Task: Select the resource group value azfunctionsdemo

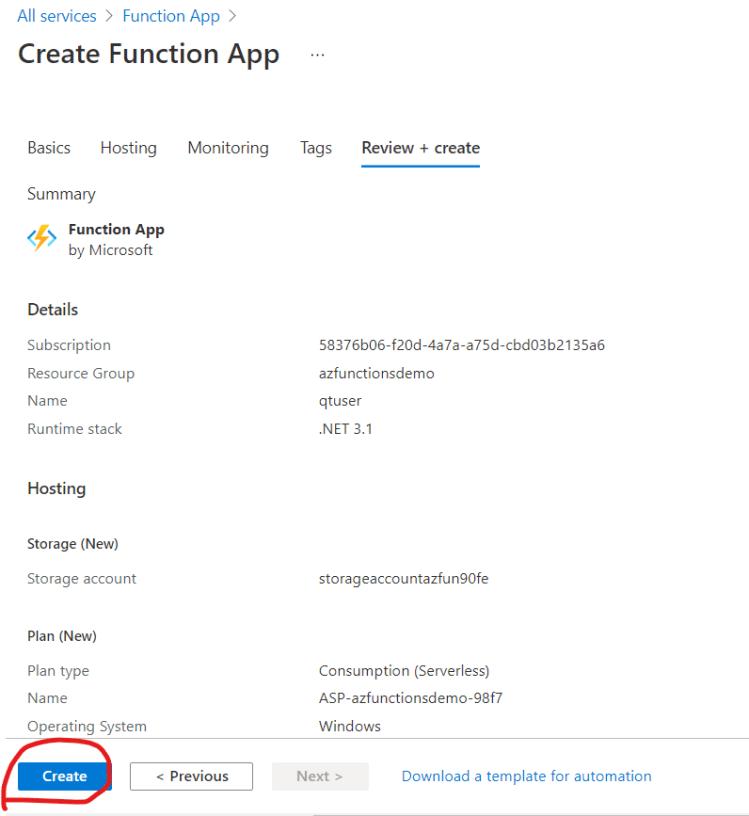Action: pos(376,373)
